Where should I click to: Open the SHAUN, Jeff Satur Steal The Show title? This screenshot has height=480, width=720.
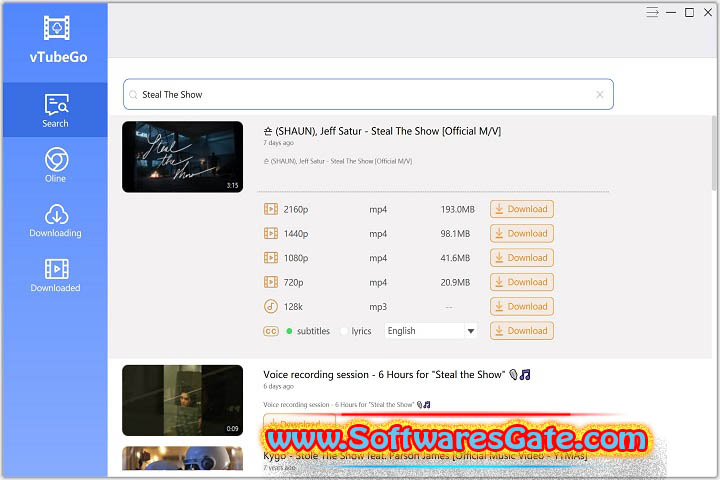click(382, 131)
